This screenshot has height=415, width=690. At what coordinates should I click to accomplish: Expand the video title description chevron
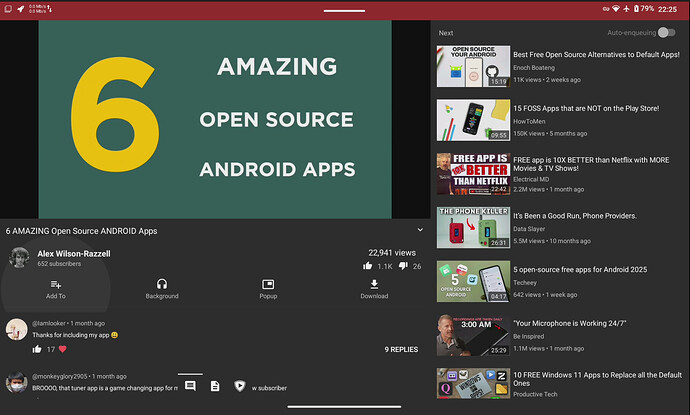(420, 230)
